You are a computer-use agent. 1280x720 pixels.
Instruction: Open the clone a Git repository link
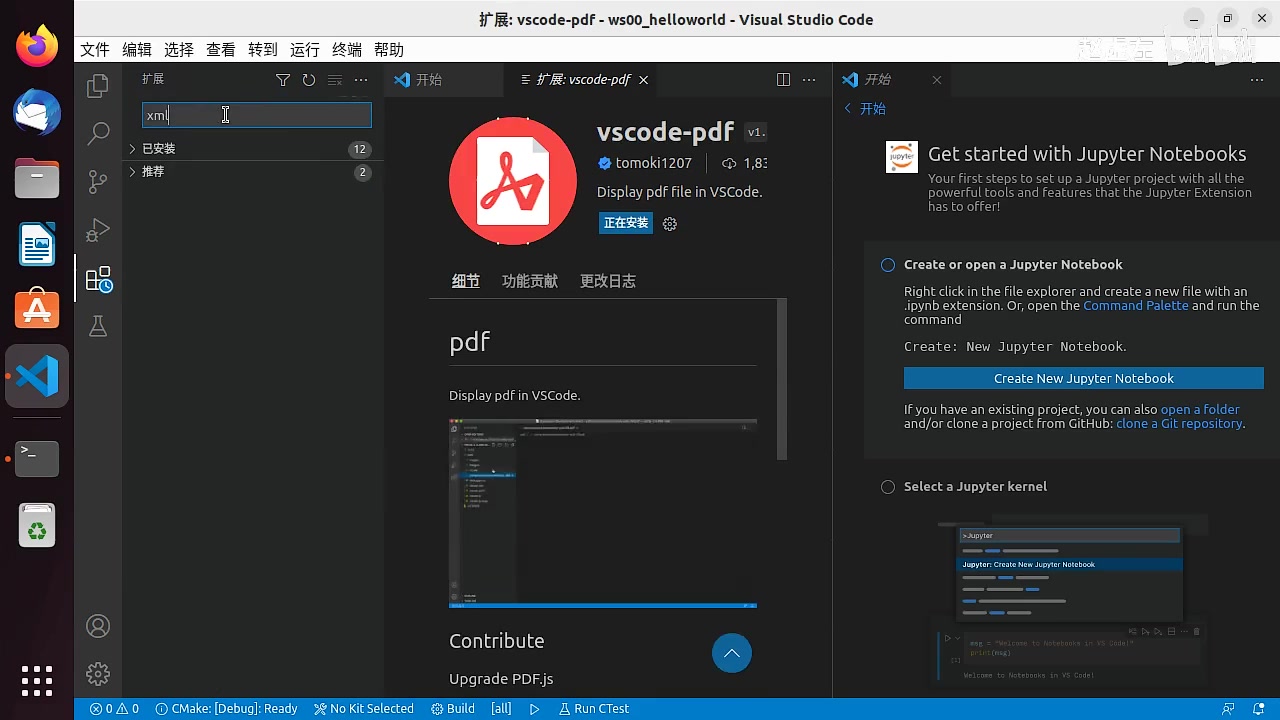tap(1179, 423)
